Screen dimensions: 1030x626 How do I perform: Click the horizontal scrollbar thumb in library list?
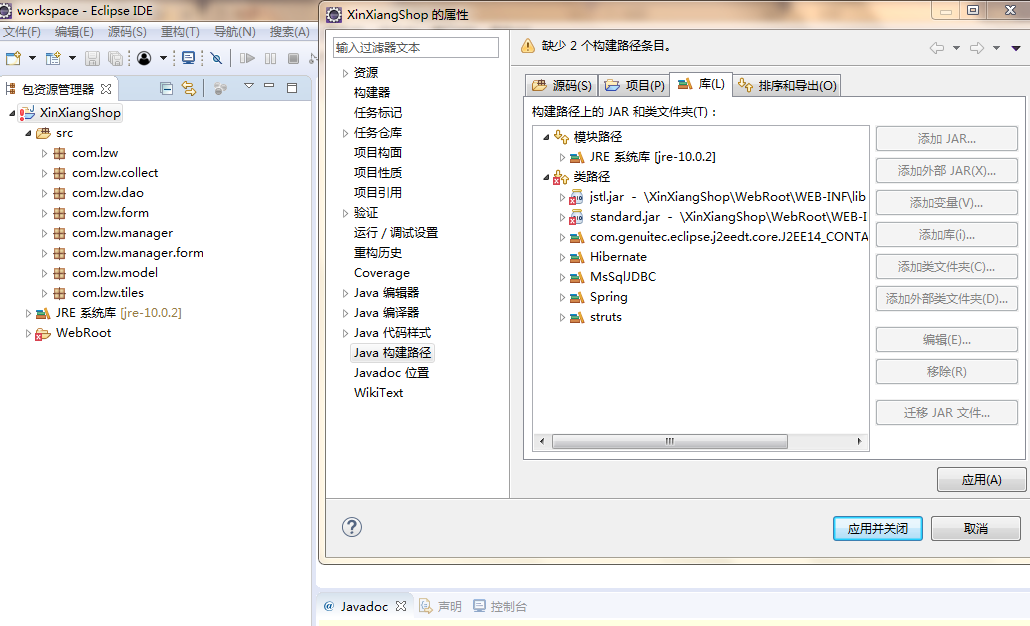(x=670, y=441)
